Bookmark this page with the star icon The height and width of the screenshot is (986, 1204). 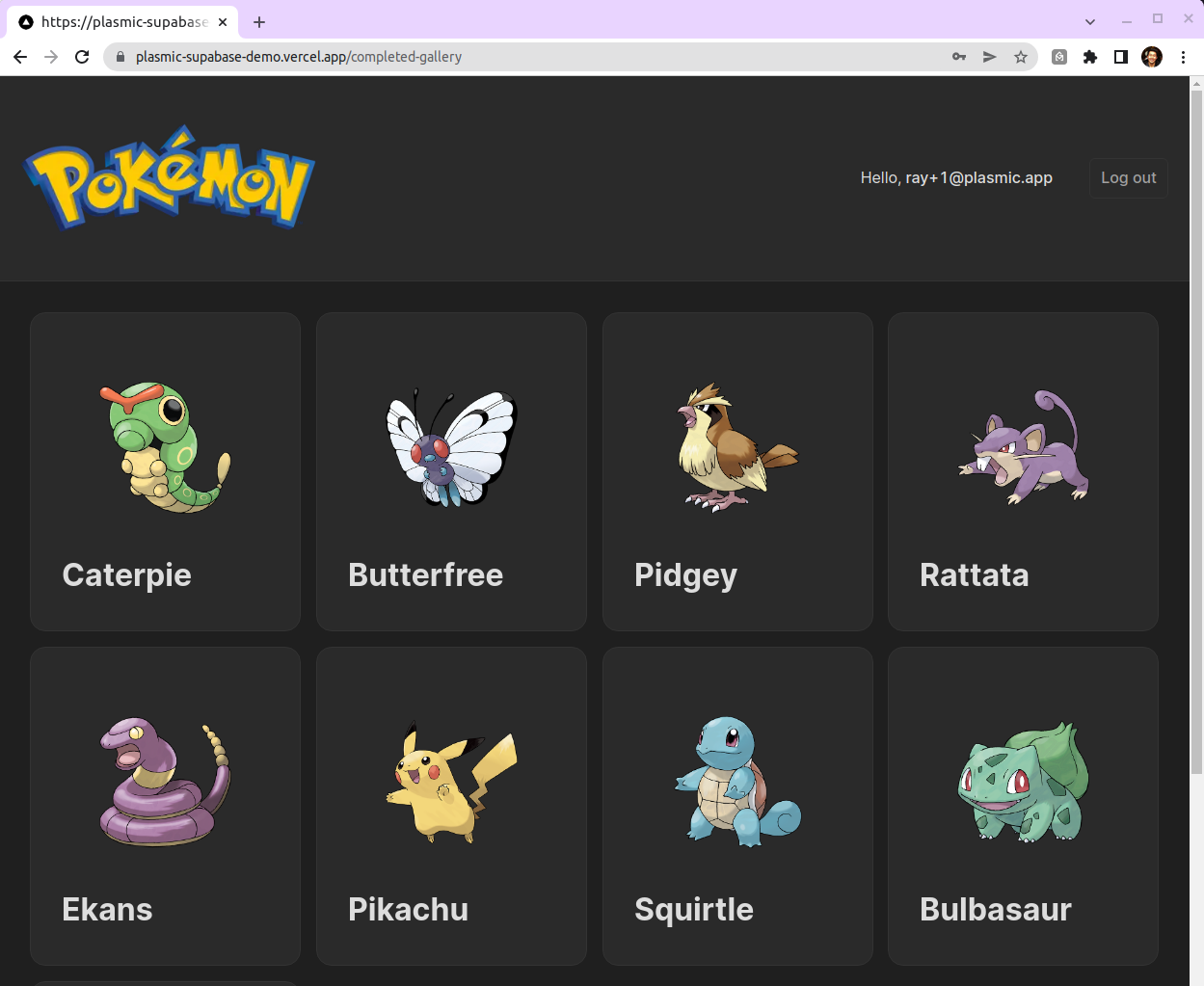click(1021, 57)
